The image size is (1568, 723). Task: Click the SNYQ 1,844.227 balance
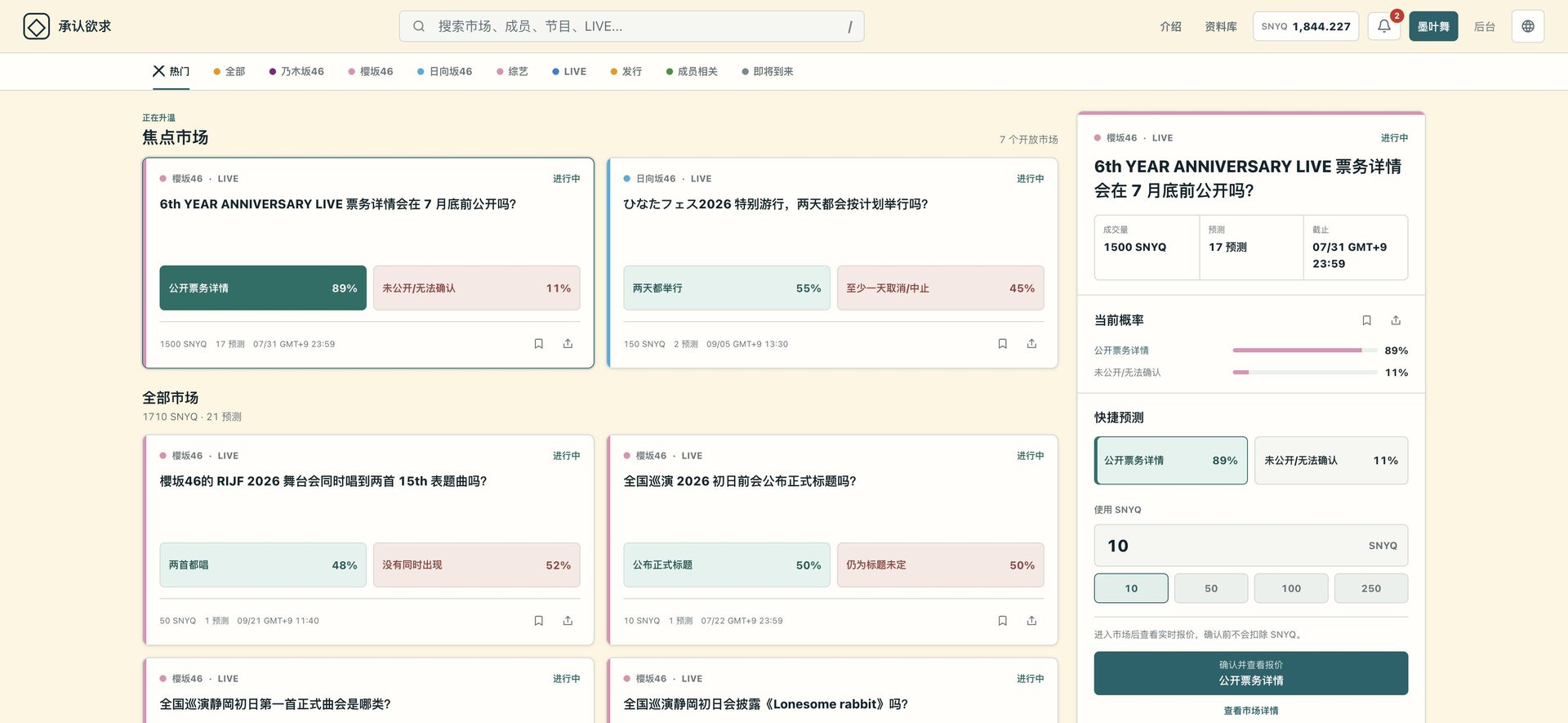coord(1306,26)
